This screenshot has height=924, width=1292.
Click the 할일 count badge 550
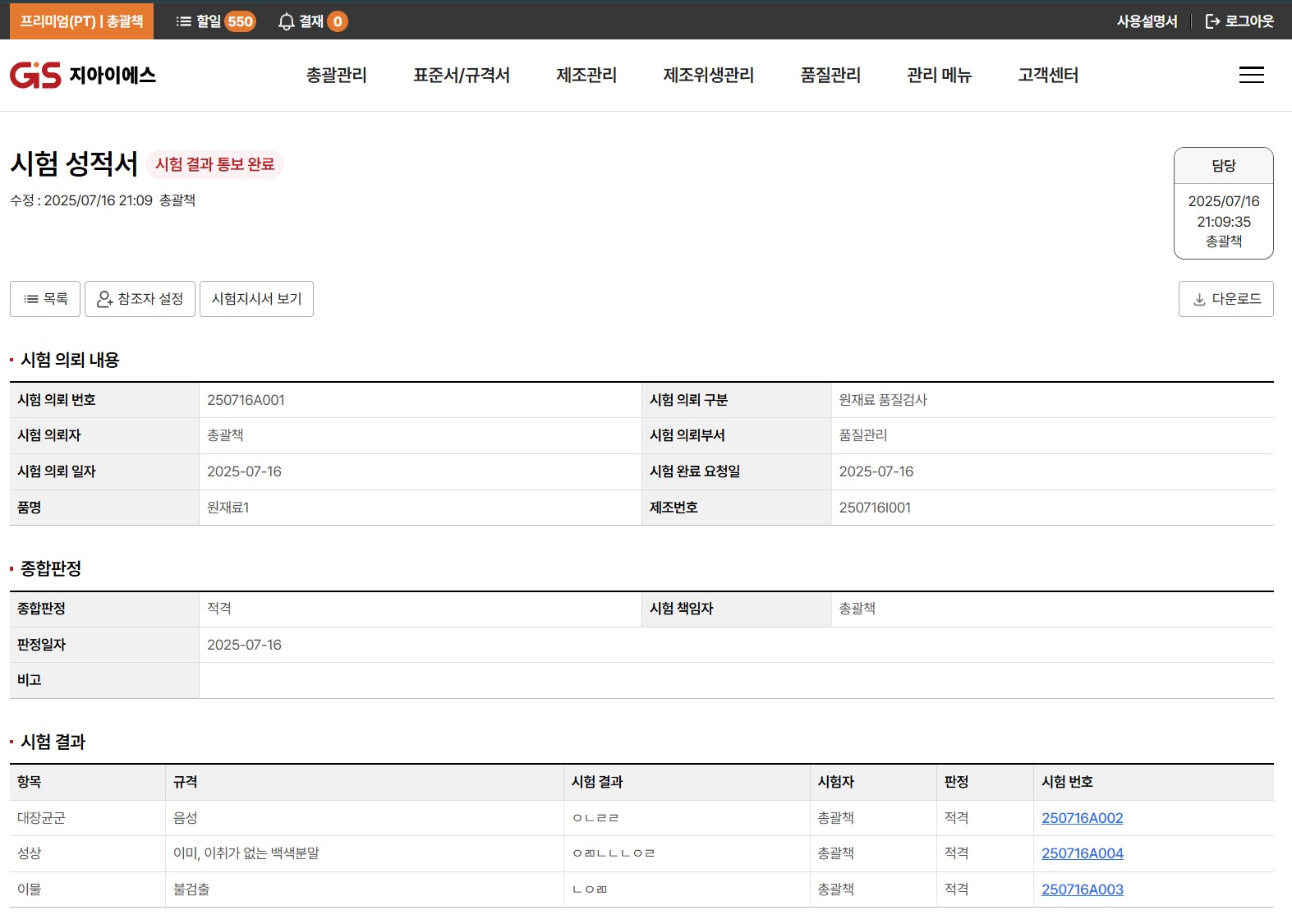click(x=240, y=21)
